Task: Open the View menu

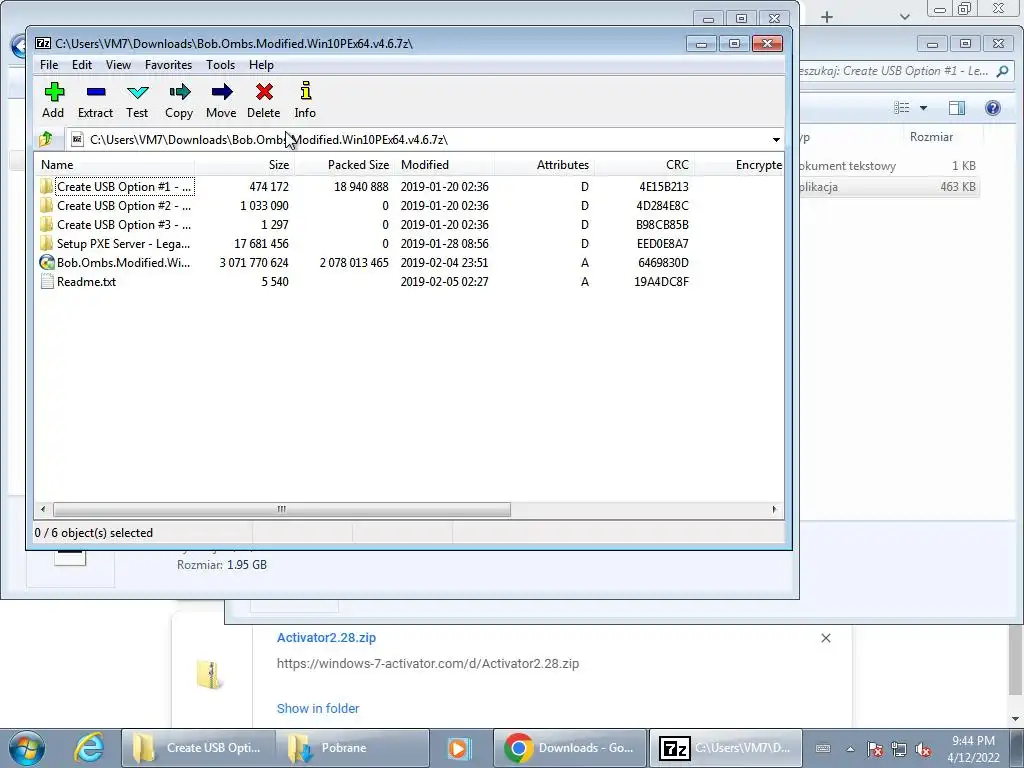Action: coord(118,65)
